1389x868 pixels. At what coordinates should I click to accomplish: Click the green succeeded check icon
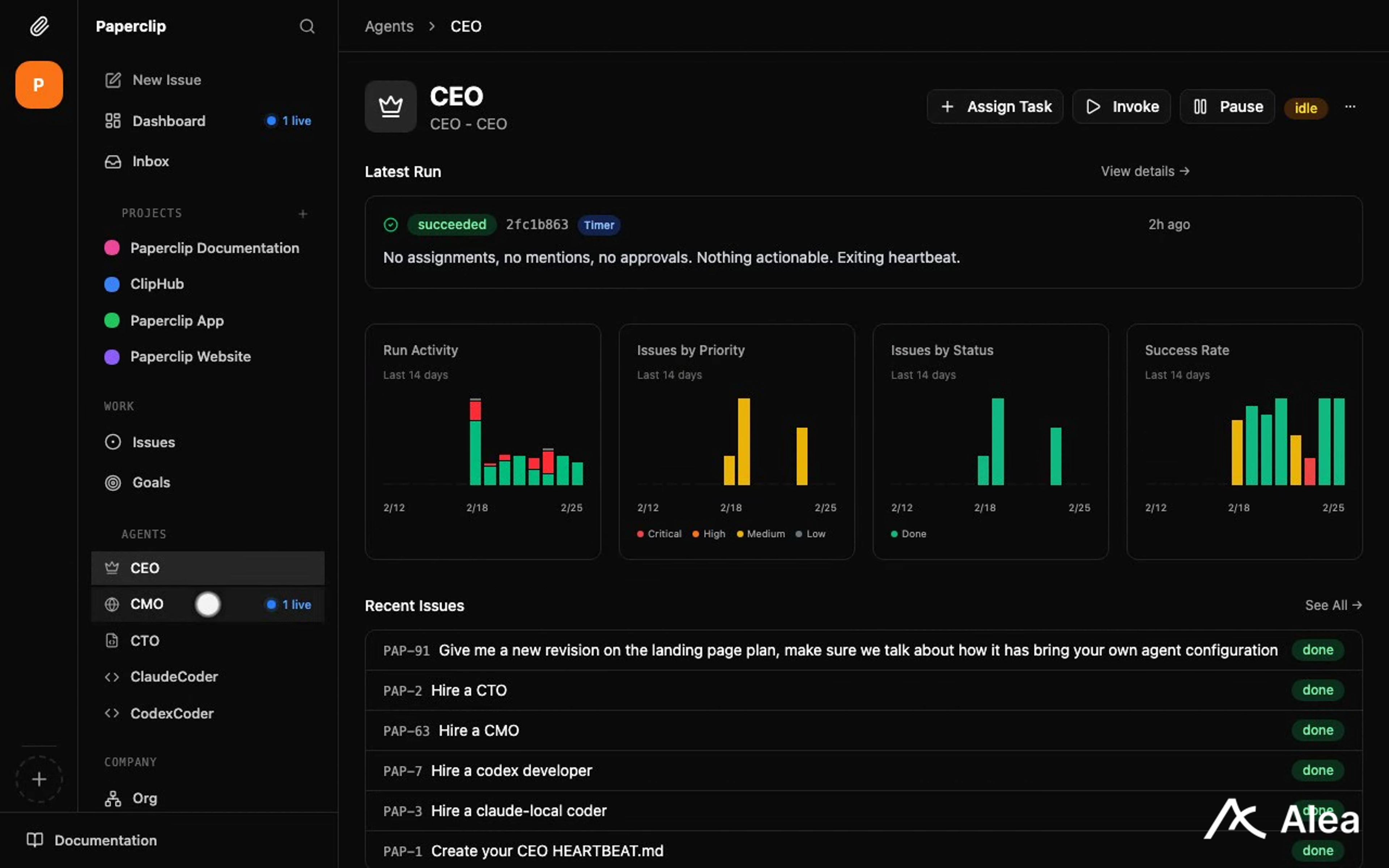(390, 225)
